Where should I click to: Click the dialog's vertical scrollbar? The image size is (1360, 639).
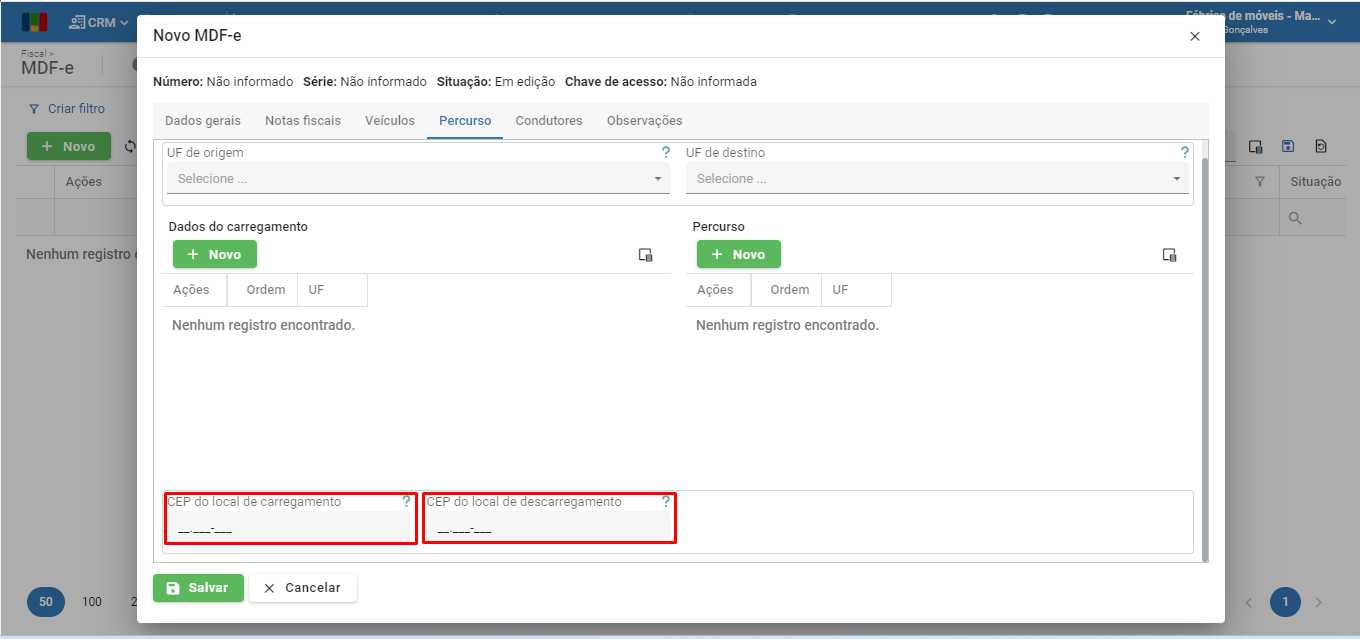[1204, 359]
